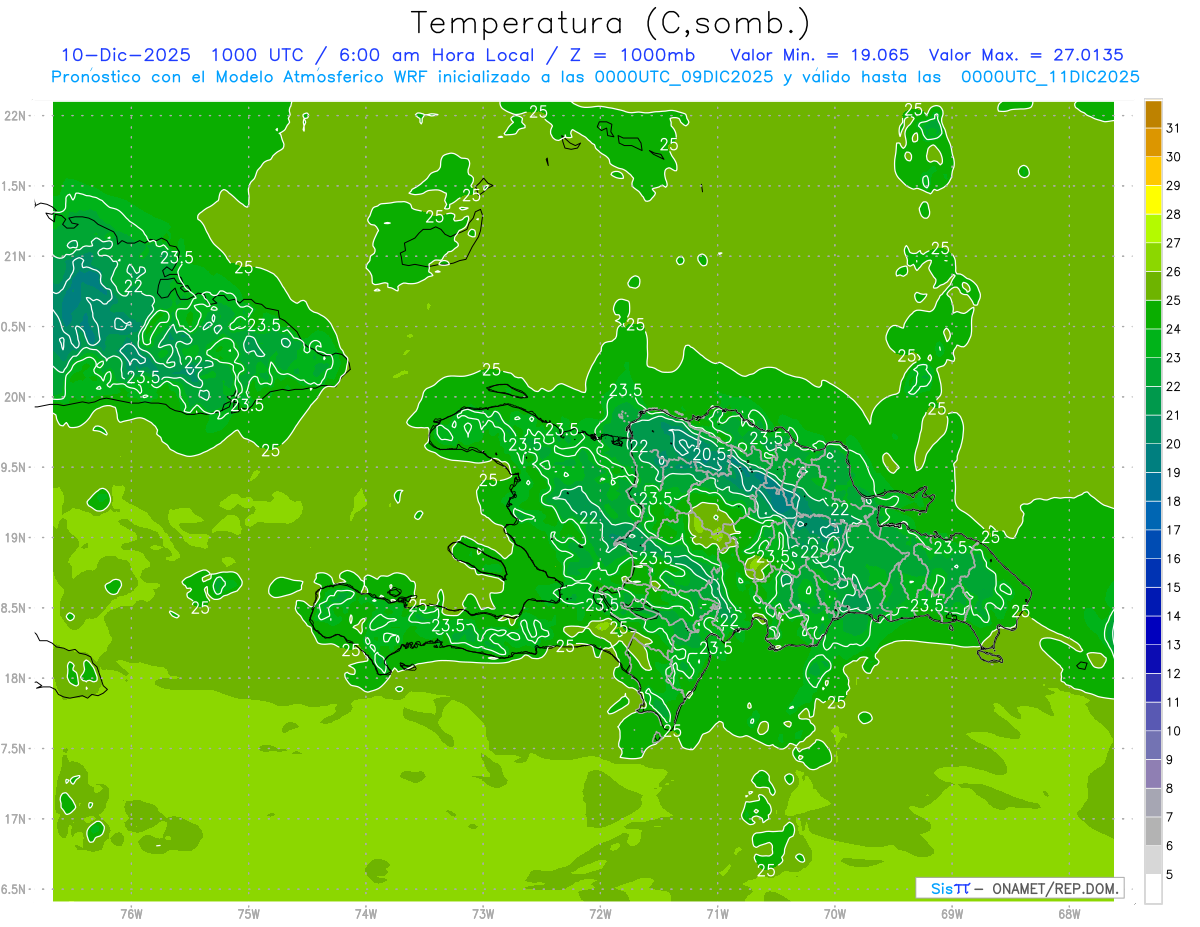Pick the legend gray band between 6 and 7
The width and height of the screenshot is (1200, 927).
[1153, 831]
